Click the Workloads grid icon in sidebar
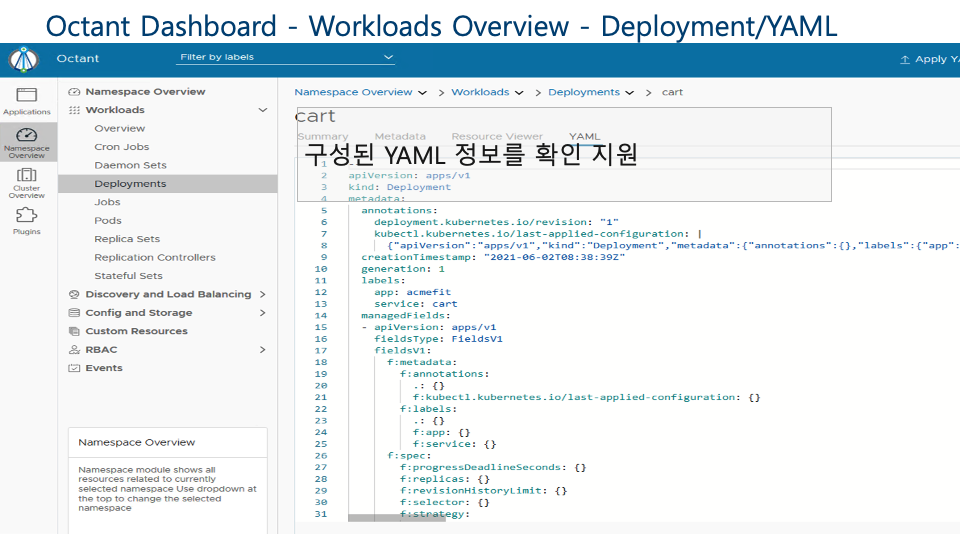The height and width of the screenshot is (534, 960). pos(74,110)
